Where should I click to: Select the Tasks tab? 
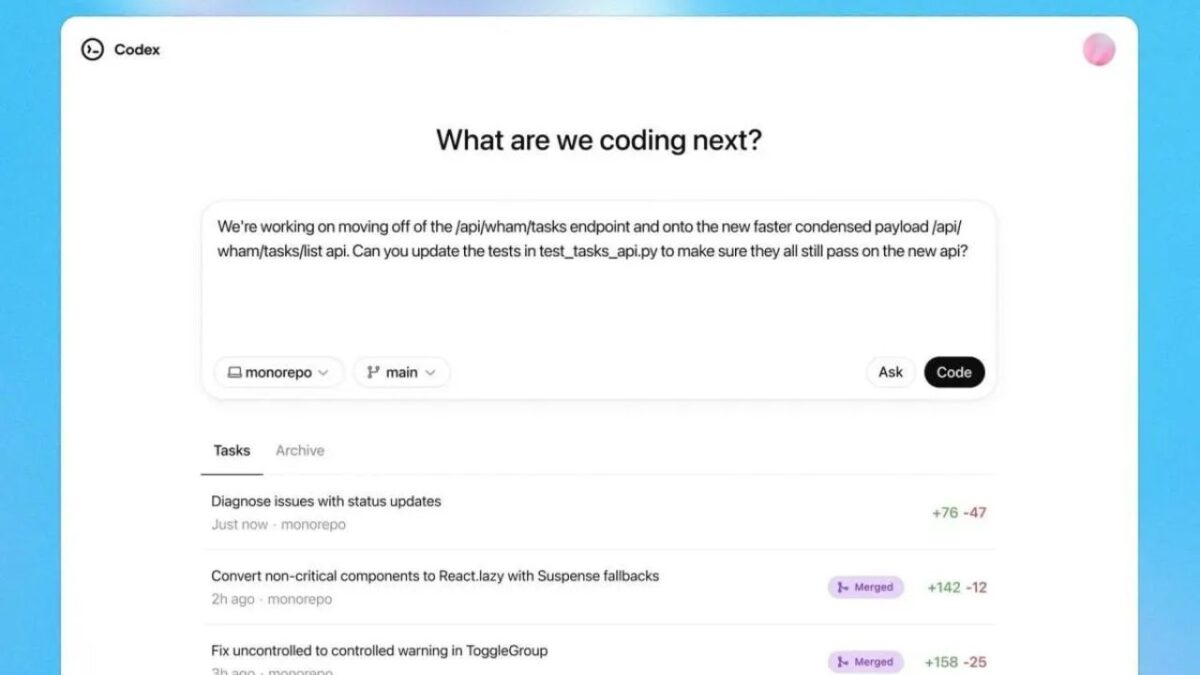(231, 450)
